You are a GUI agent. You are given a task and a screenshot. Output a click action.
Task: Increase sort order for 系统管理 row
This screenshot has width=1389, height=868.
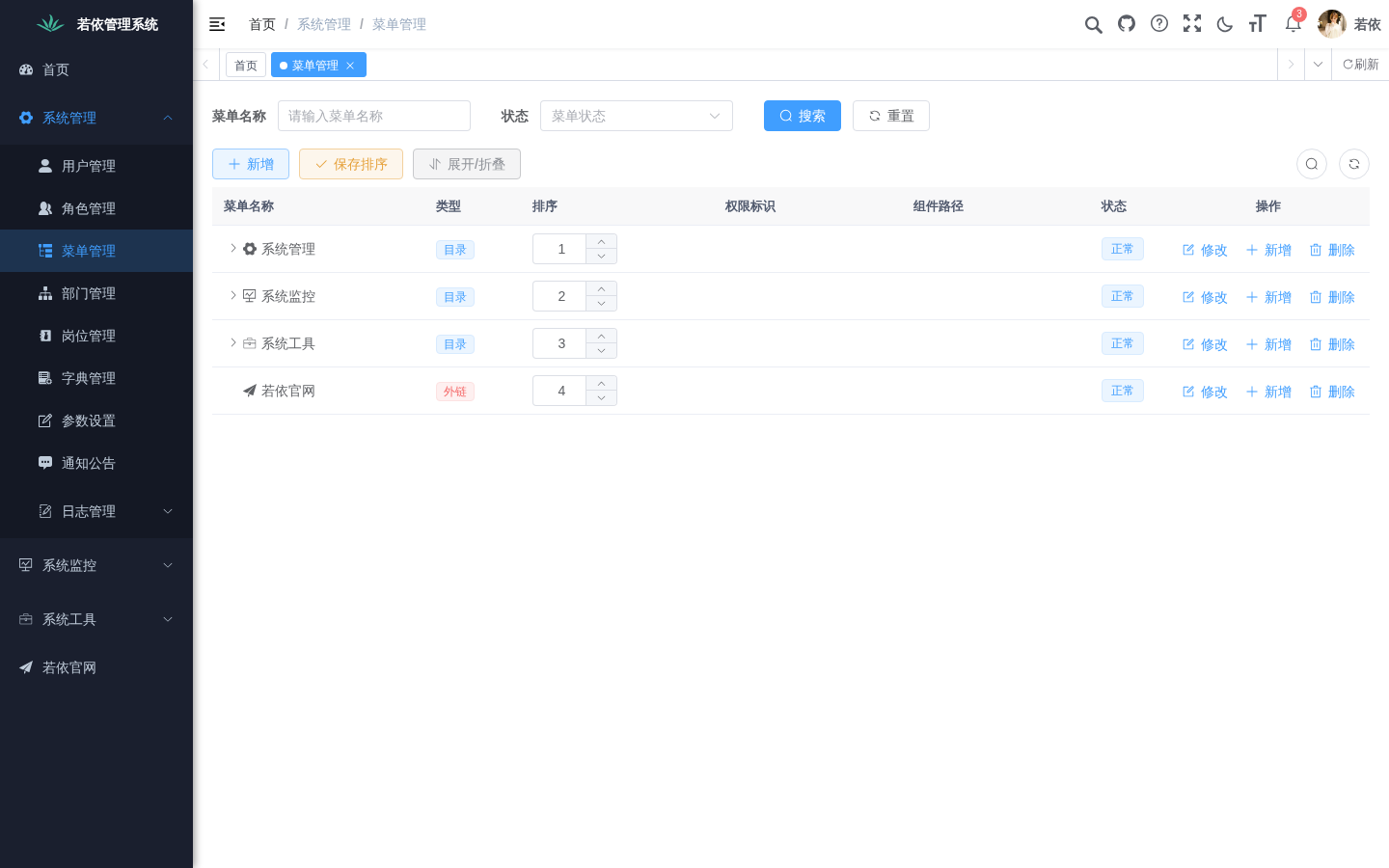601,241
